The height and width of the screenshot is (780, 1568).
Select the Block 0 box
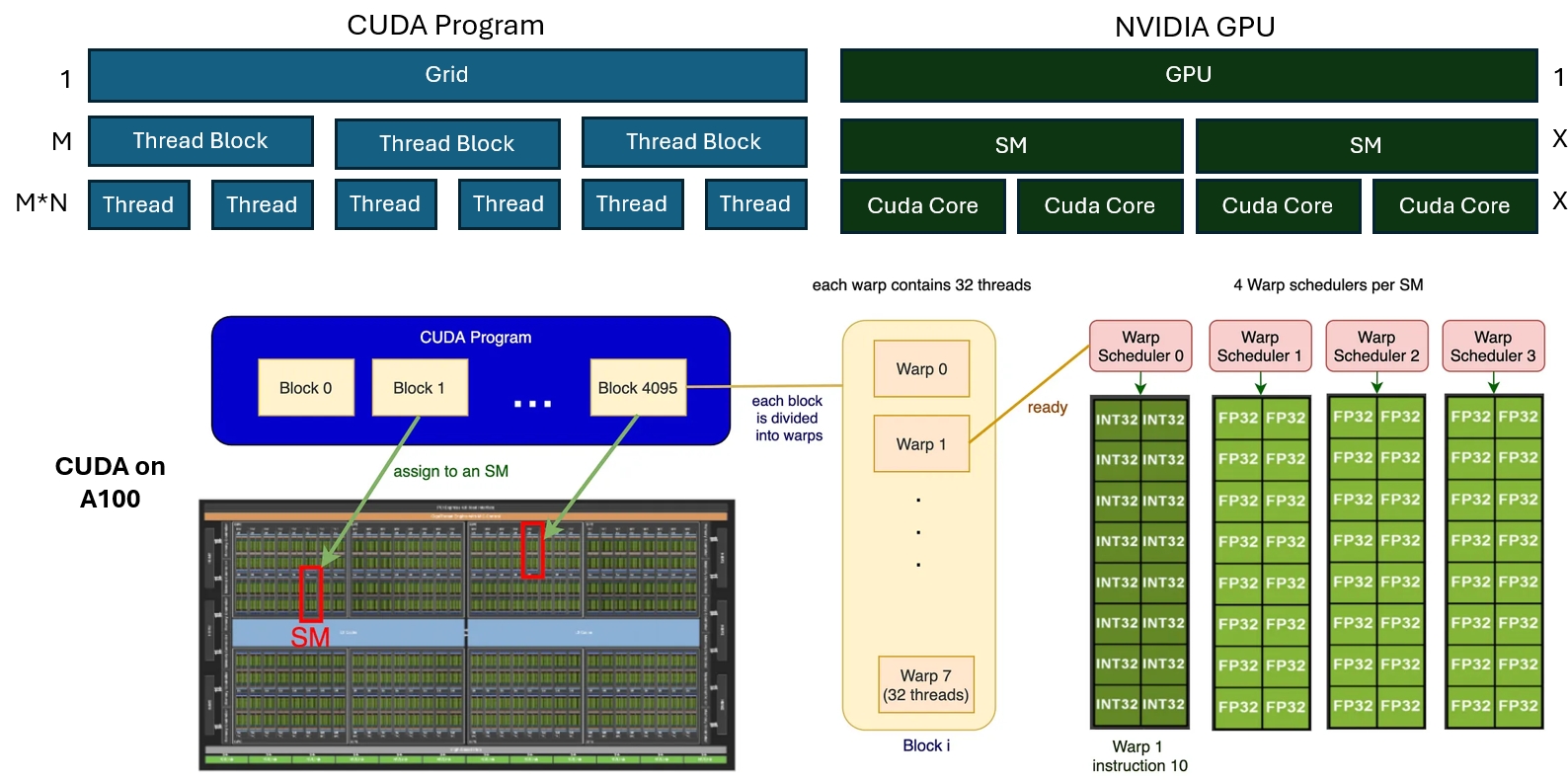click(x=305, y=388)
